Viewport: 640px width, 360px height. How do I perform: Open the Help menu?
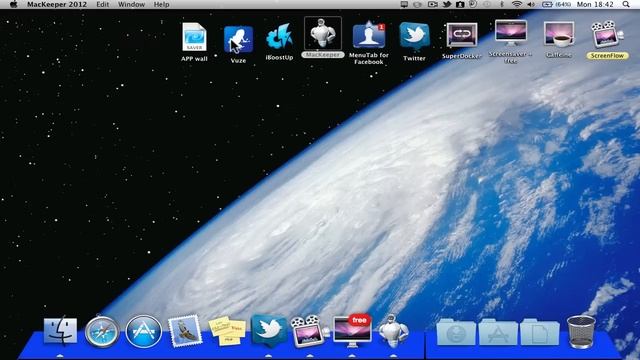161,4
